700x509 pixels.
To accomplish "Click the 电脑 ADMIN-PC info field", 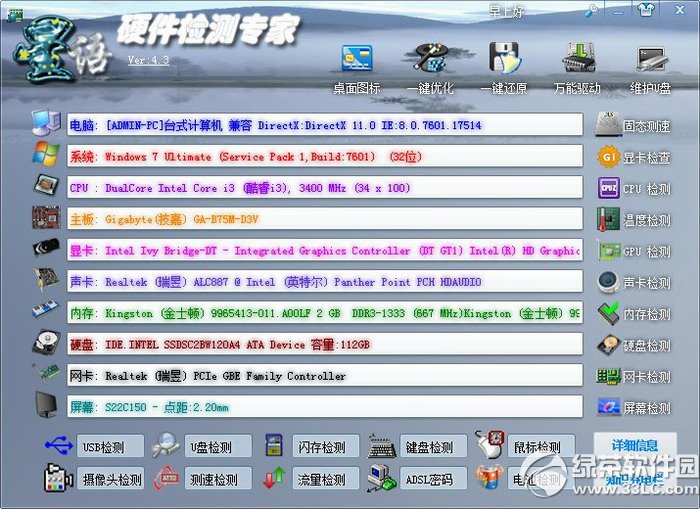I will point(325,125).
